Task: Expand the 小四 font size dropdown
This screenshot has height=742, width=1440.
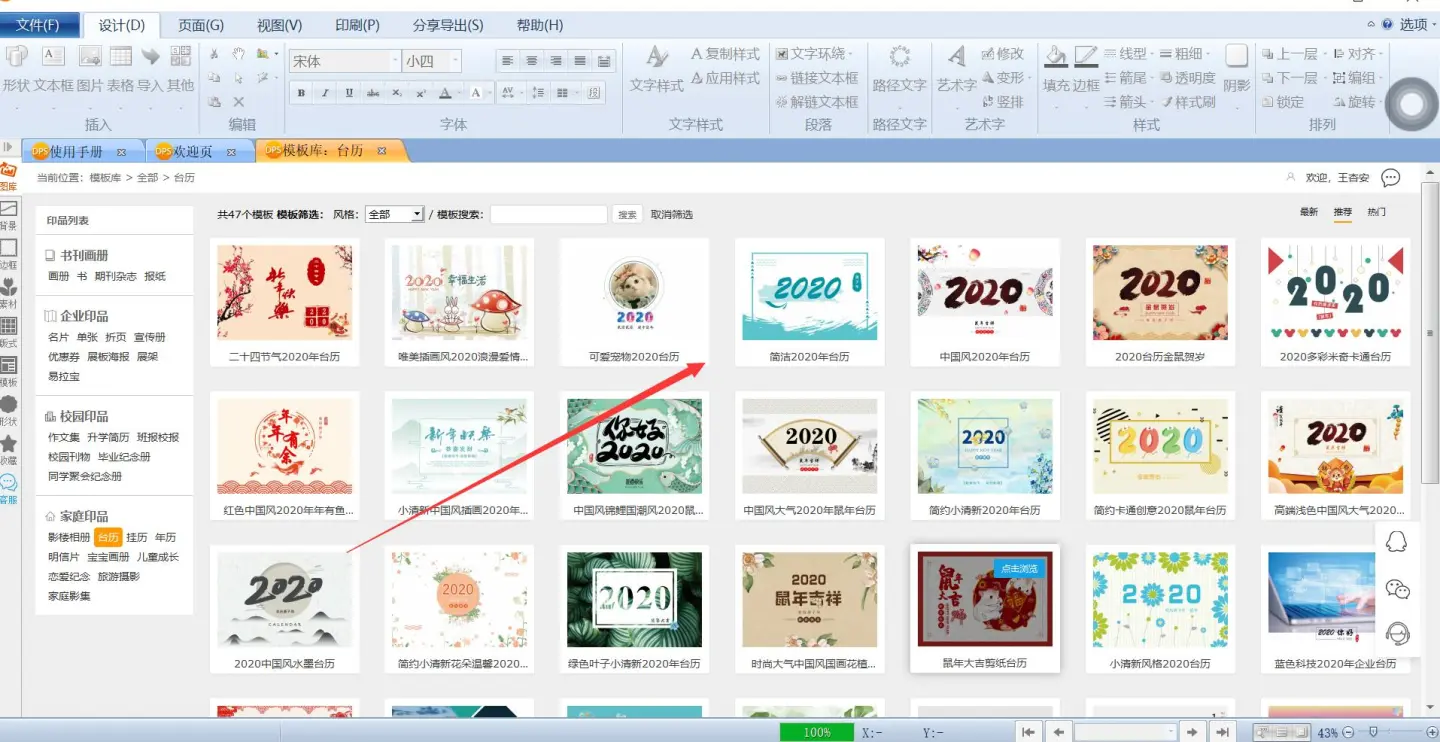Action: [455, 62]
